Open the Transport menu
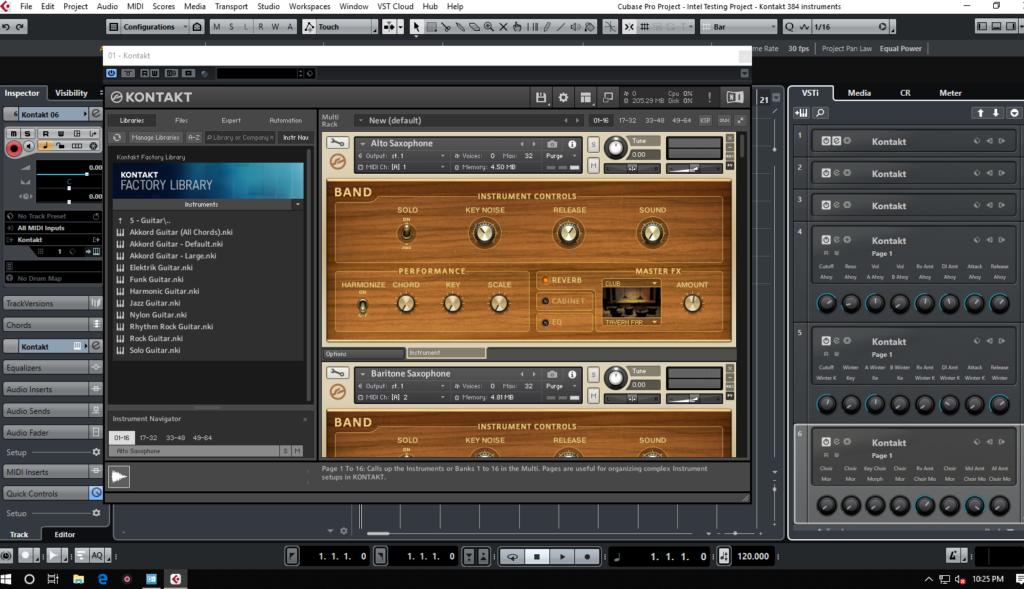The height and width of the screenshot is (589, 1024). 231,7
